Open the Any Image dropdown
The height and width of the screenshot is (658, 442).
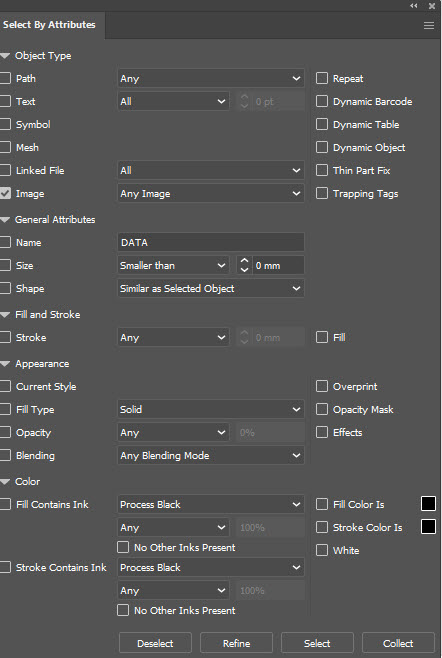(x=211, y=193)
